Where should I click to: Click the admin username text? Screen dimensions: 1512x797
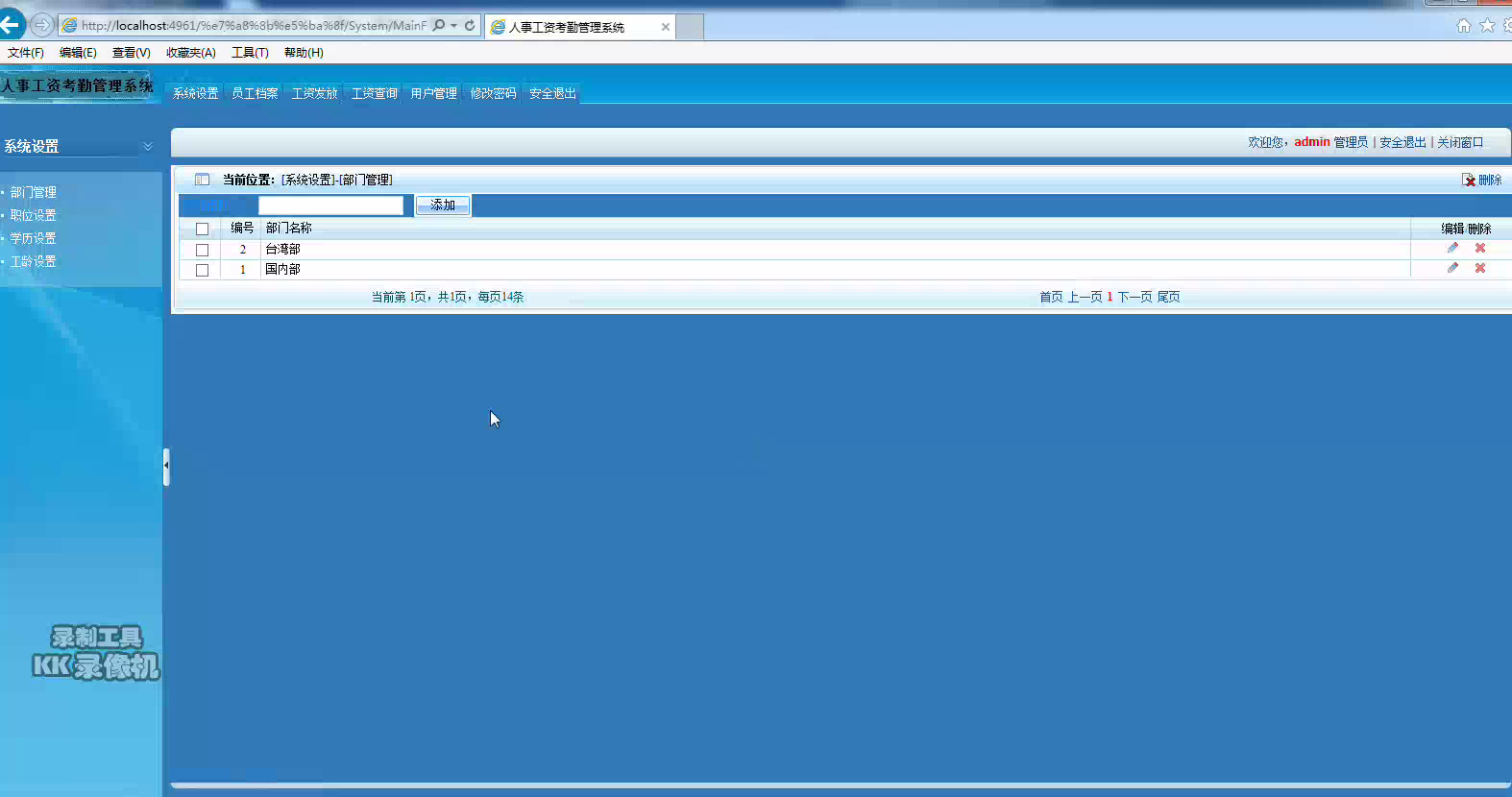click(1311, 142)
